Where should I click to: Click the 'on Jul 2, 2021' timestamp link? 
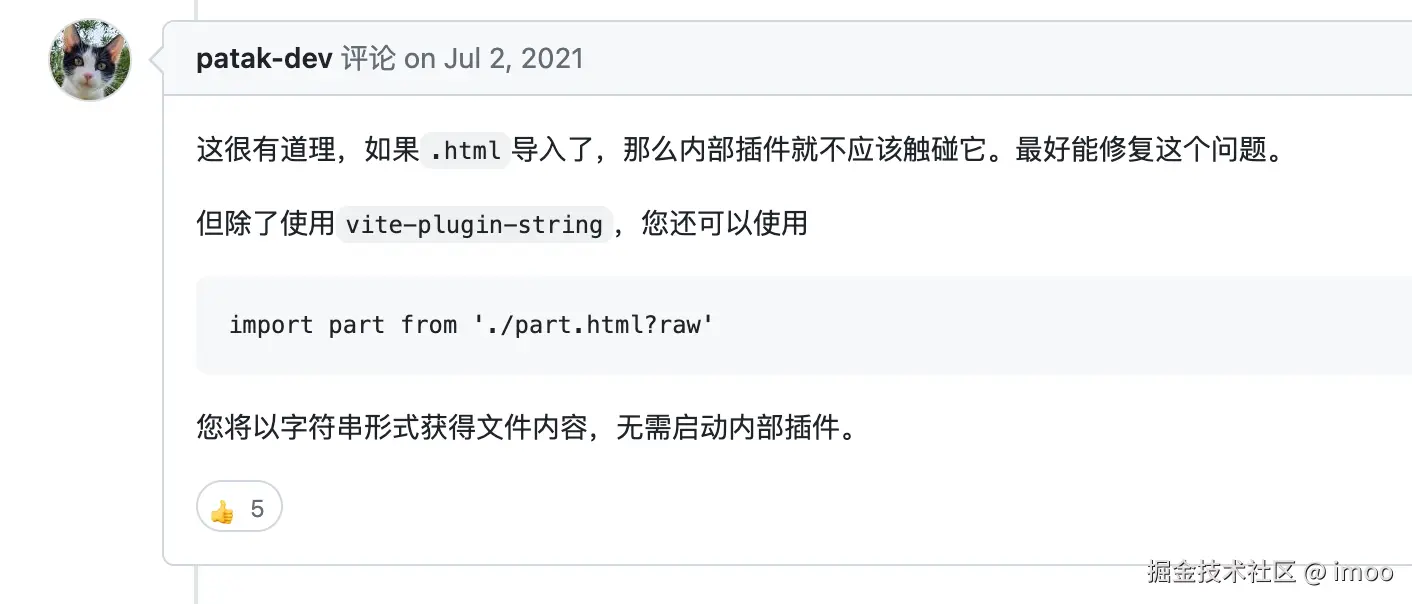(493, 58)
